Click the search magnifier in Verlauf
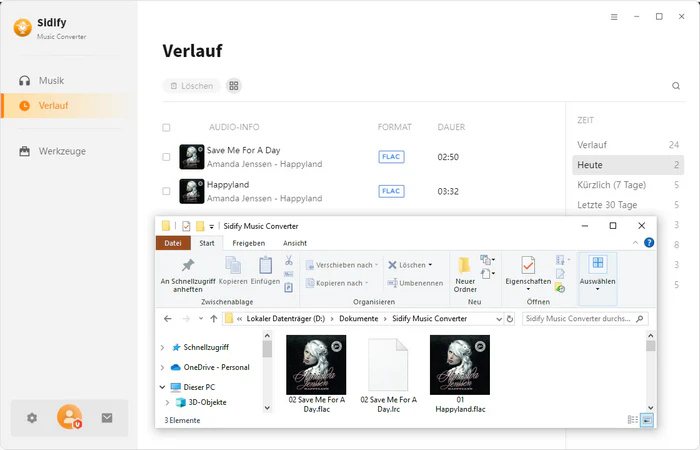This screenshot has height=450, width=700. pyautogui.click(x=676, y=86)
